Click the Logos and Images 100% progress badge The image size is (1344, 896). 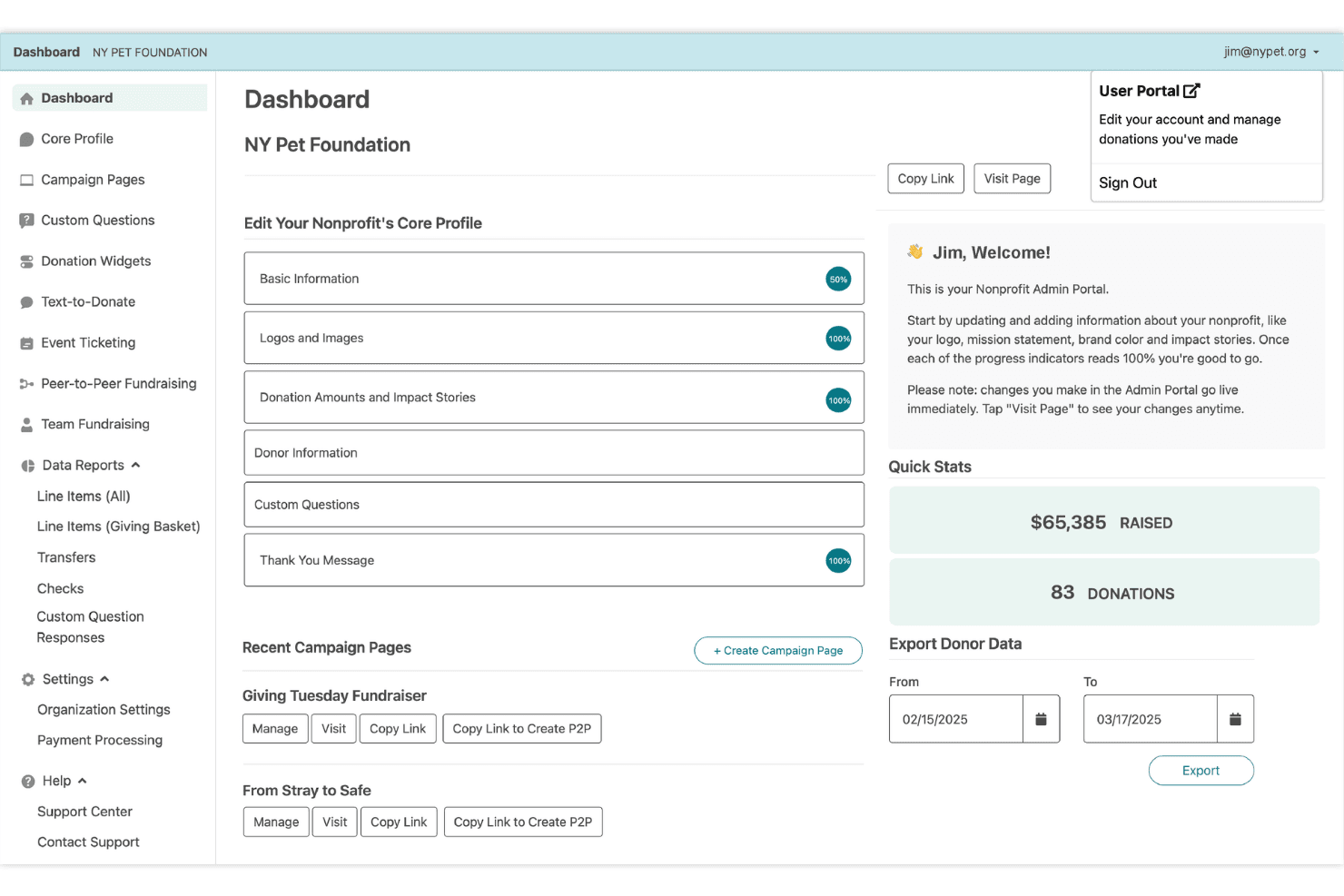tap(838, 339)
